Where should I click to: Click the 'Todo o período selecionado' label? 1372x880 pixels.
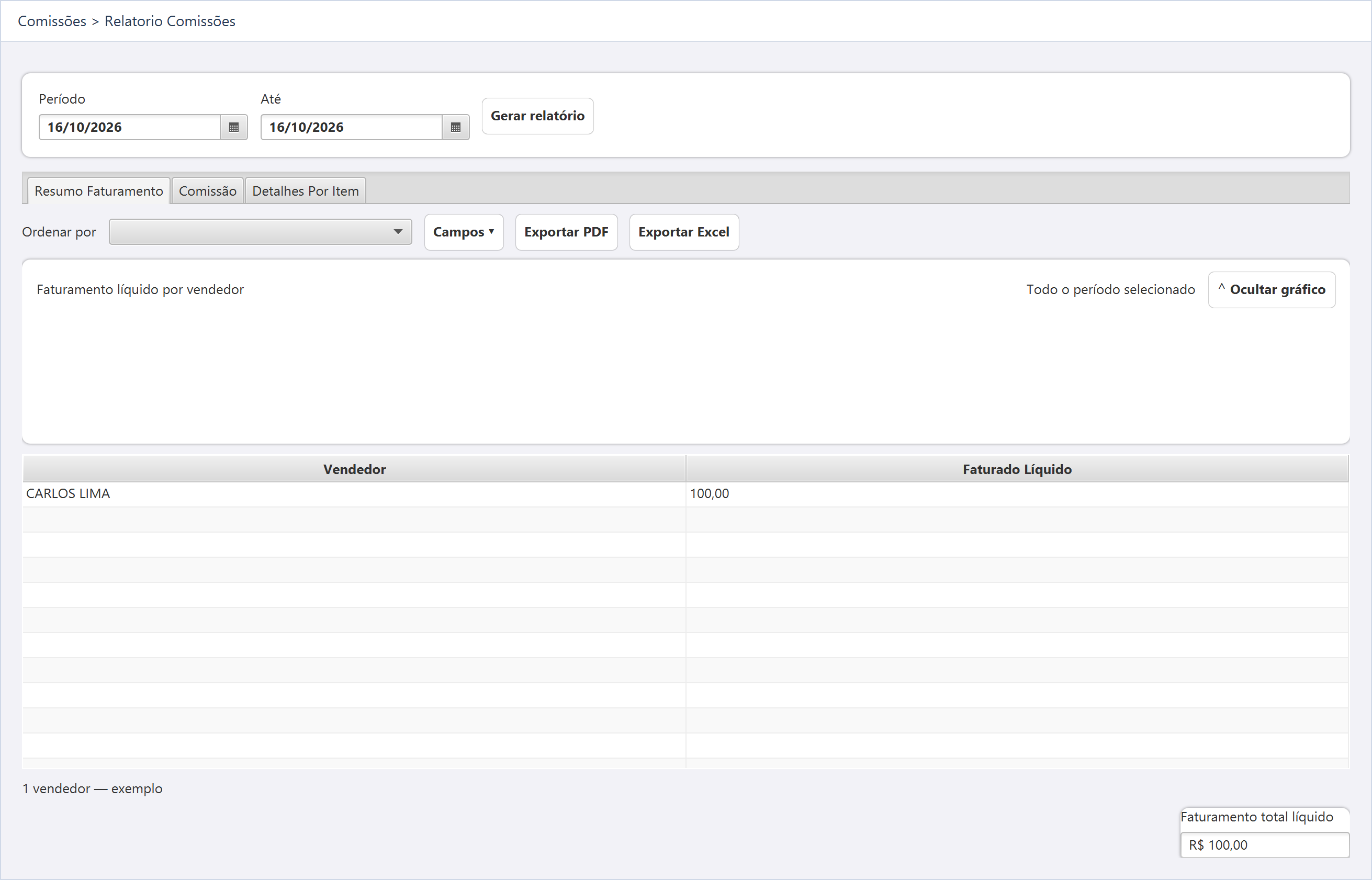click(1110, 290)
